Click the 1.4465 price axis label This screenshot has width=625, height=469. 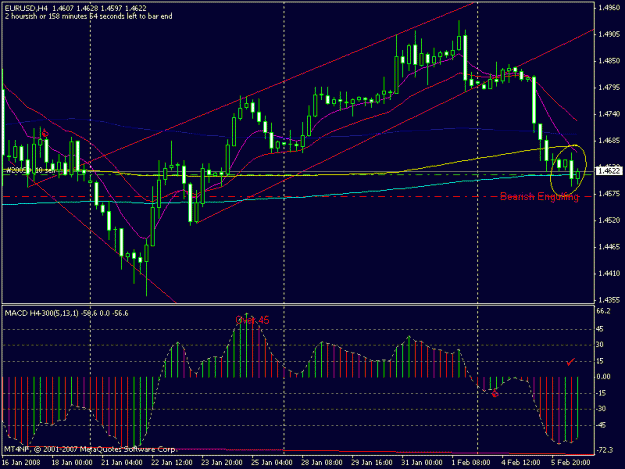[609, 247]
